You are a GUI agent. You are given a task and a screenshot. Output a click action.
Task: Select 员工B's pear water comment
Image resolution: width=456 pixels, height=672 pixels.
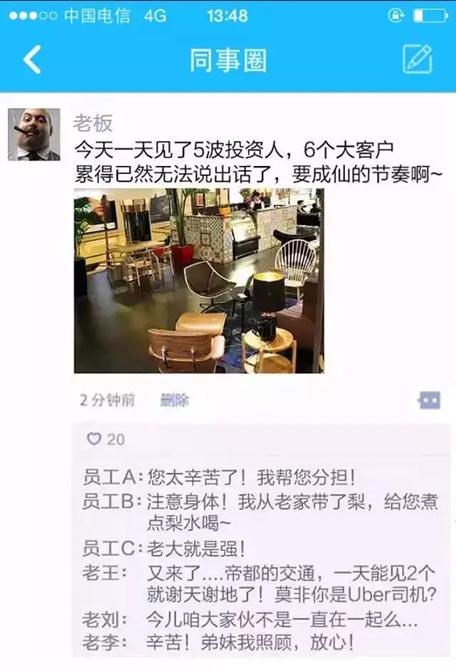(260, 512)
